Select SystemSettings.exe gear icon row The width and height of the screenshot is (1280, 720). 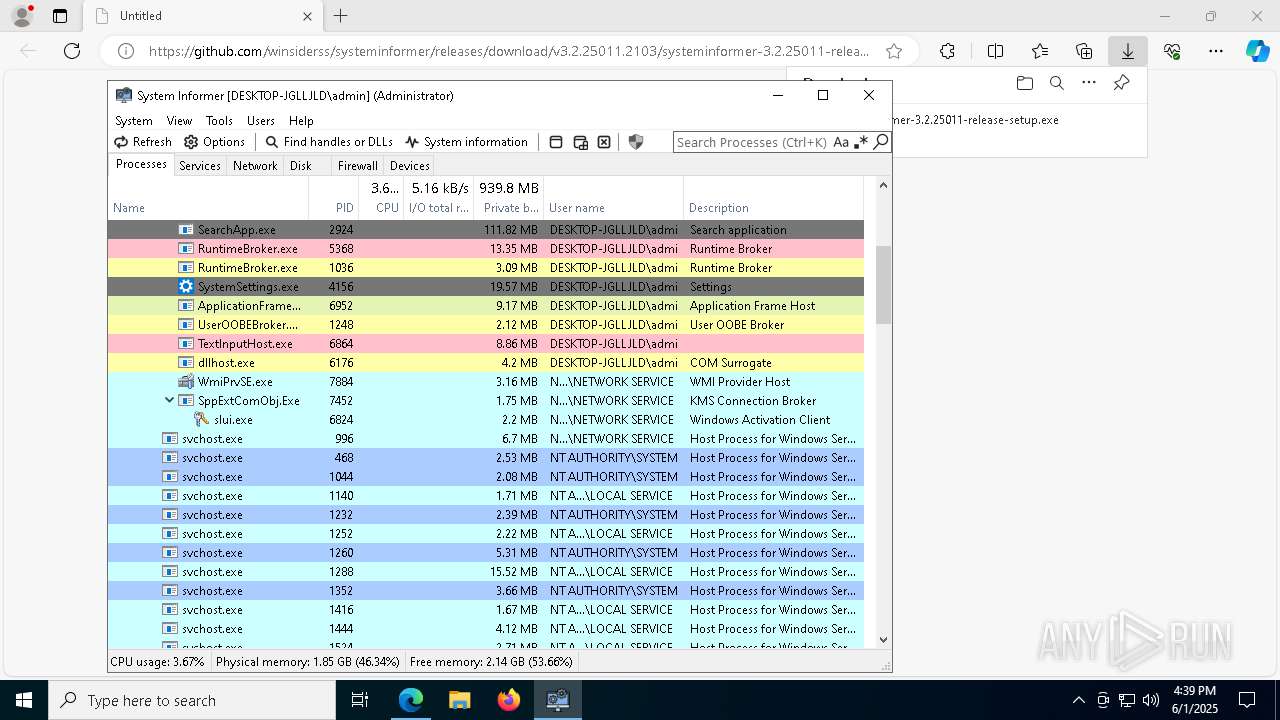coord(486,287)
